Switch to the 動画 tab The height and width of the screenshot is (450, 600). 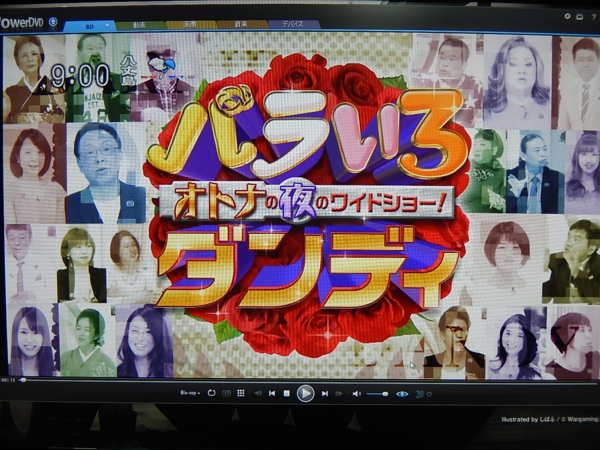(140, 25)
